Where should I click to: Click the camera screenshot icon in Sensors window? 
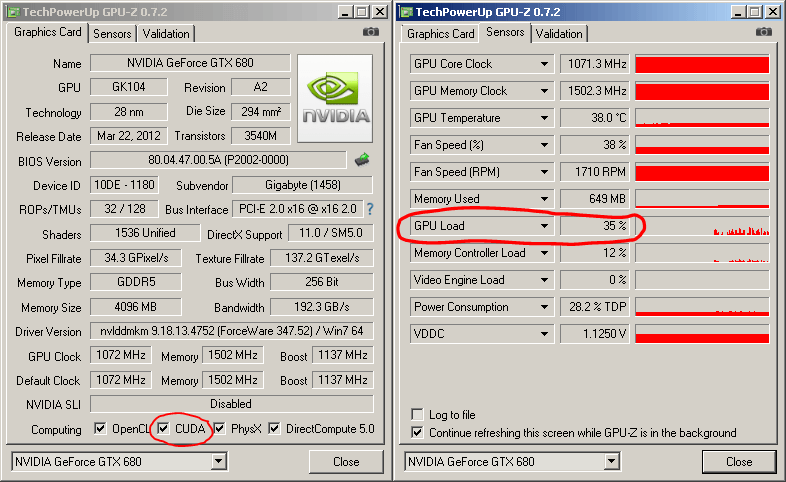coord(764,32)
